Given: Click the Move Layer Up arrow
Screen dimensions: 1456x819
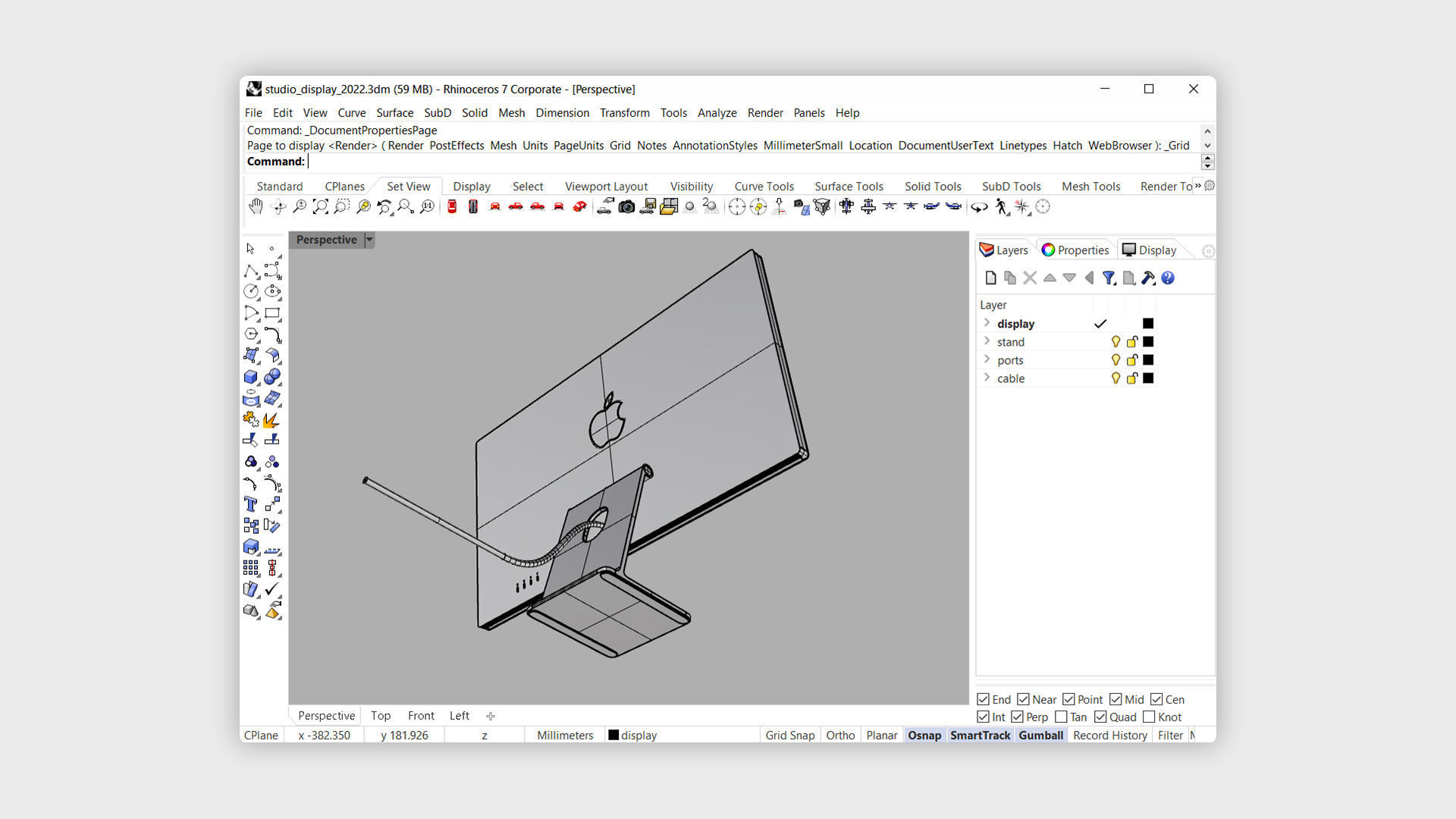Looking at the screenshot, I should point(1050,278).
